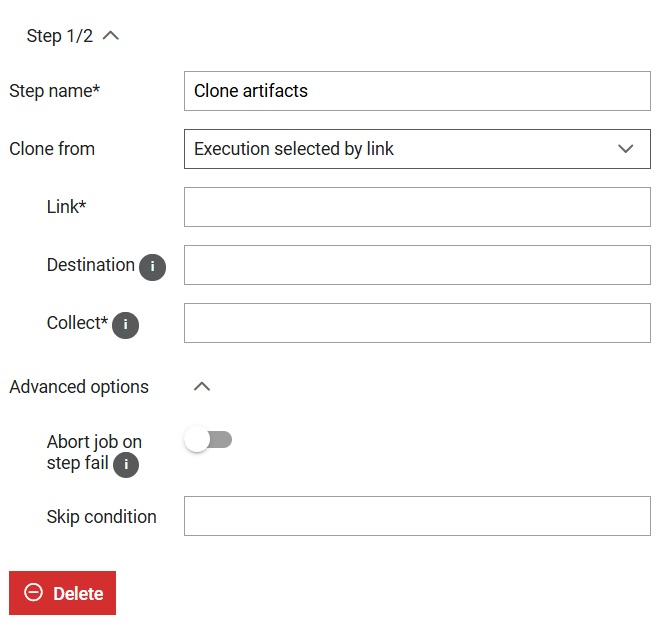This screenshot has height=625, width=658.
Task: Click the Advanced options label
Action: click(79, 387)
